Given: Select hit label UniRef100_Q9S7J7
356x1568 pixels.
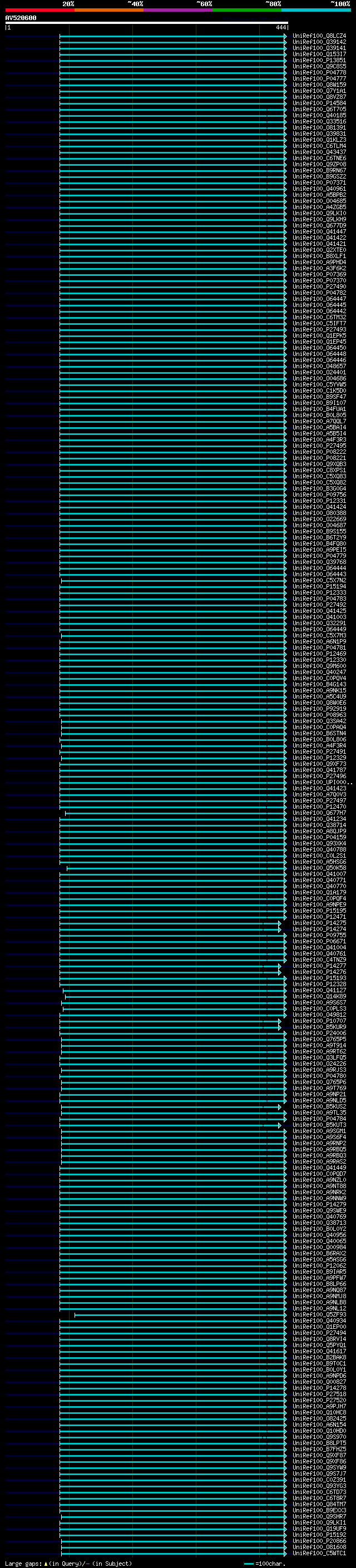Looking at the screenshot, I should [x=319, y=1473].
